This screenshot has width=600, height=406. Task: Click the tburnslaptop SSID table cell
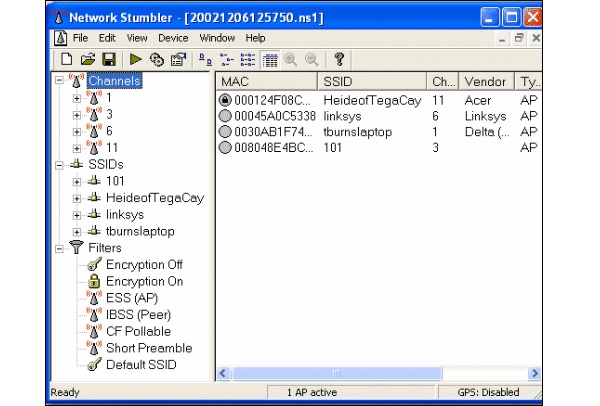[357, 132]
